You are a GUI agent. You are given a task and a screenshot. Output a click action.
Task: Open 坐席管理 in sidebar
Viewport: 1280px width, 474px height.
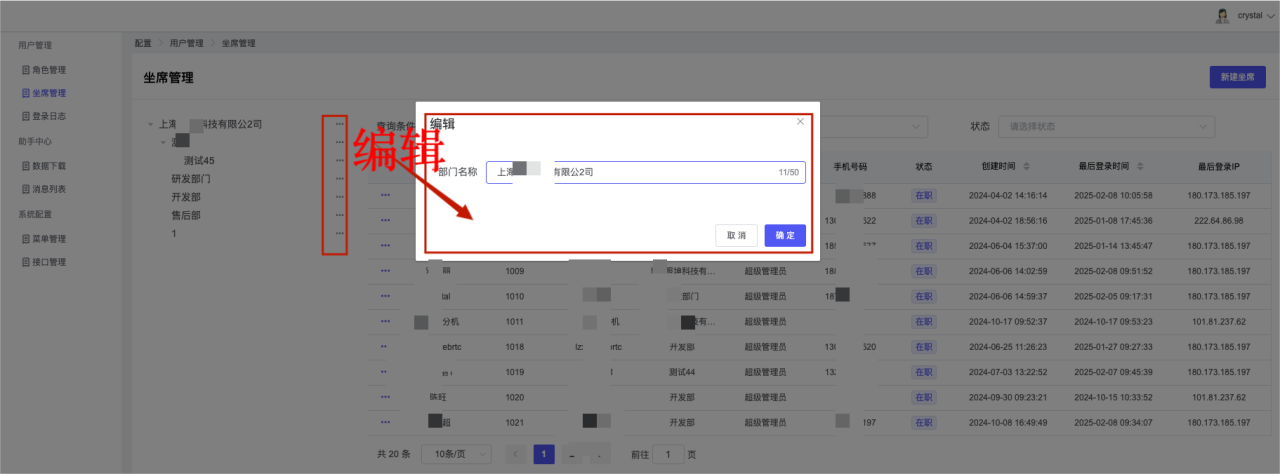pos(49,93)
